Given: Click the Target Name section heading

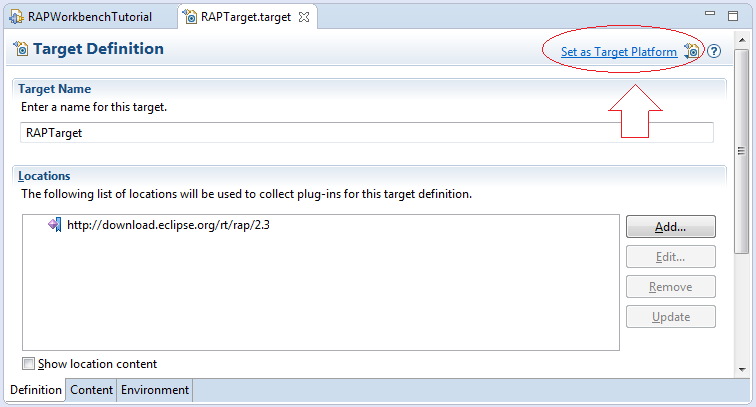Looking at the screenshot, I should [x=54, y=89].
